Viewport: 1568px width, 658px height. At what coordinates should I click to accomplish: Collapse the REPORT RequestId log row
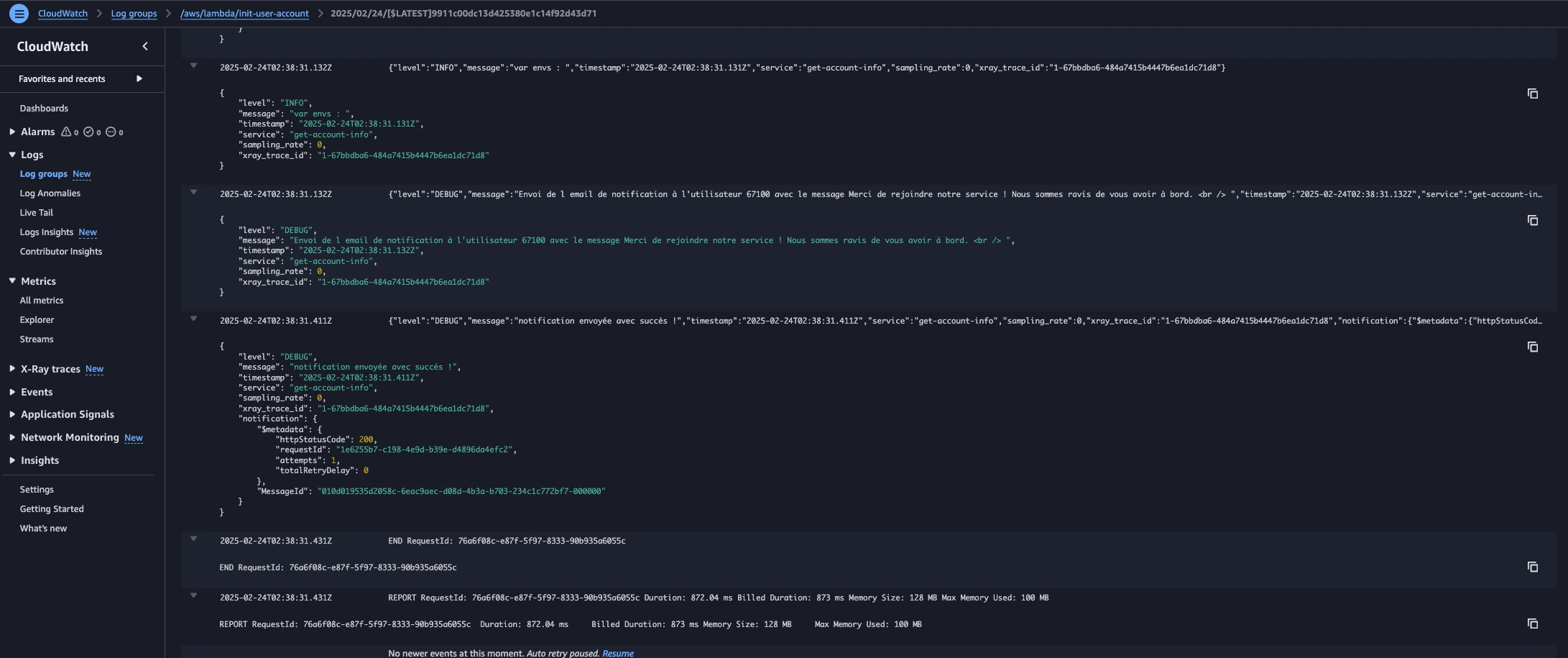[193, 595]
